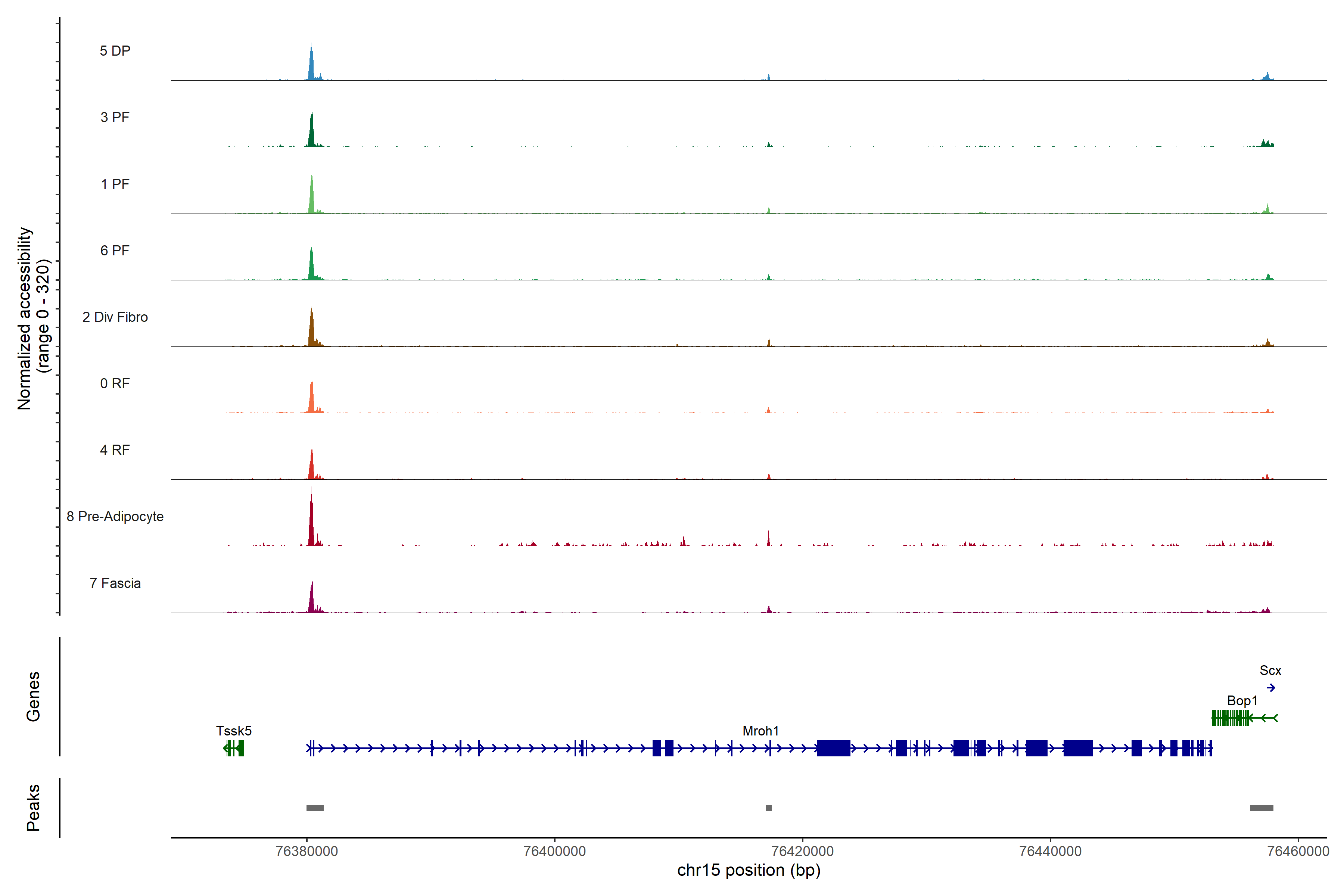Click the rightmost gray peak bar

(x=1261, y=808)
